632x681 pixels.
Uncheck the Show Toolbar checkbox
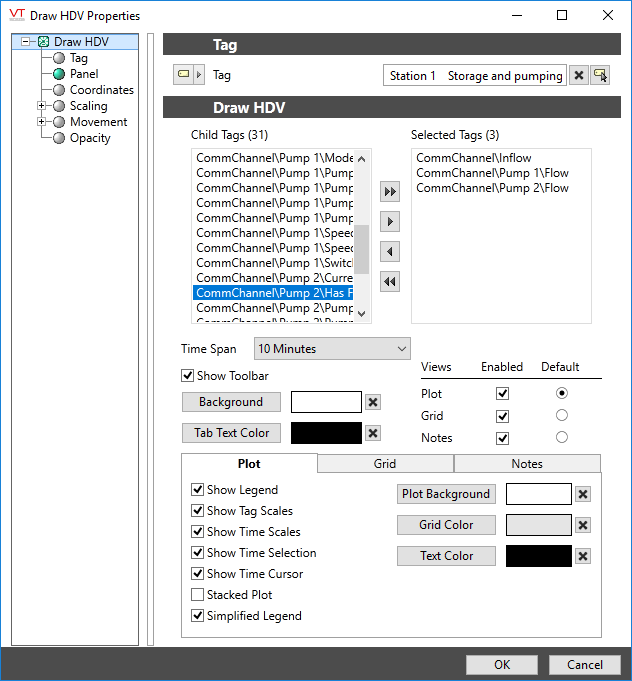point(187,376)
